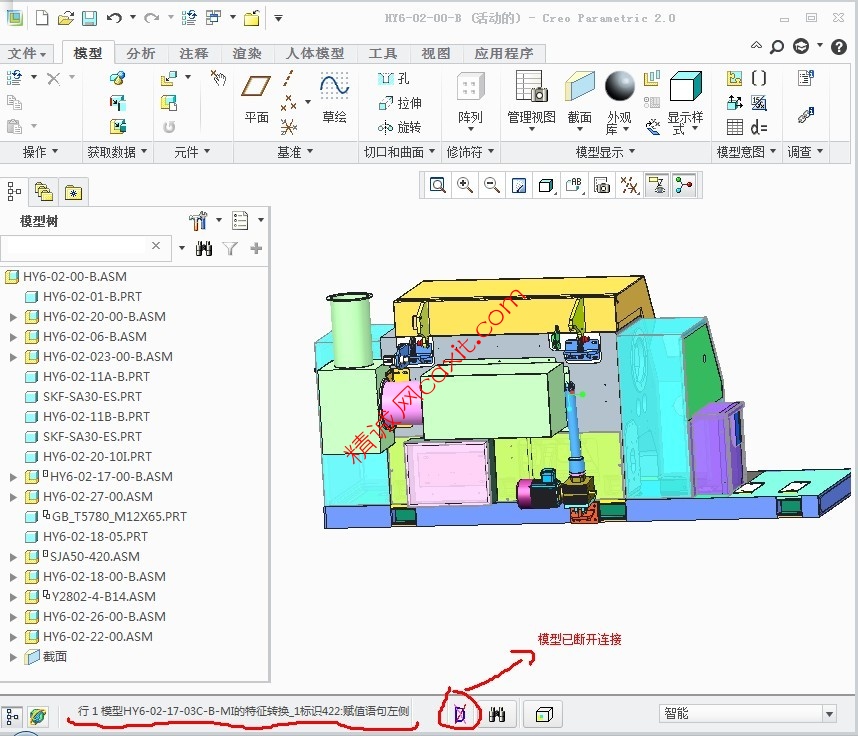The image size is (858, 736).
Task: Switch to the Render (渲染) tab
Action: (247, 53)
